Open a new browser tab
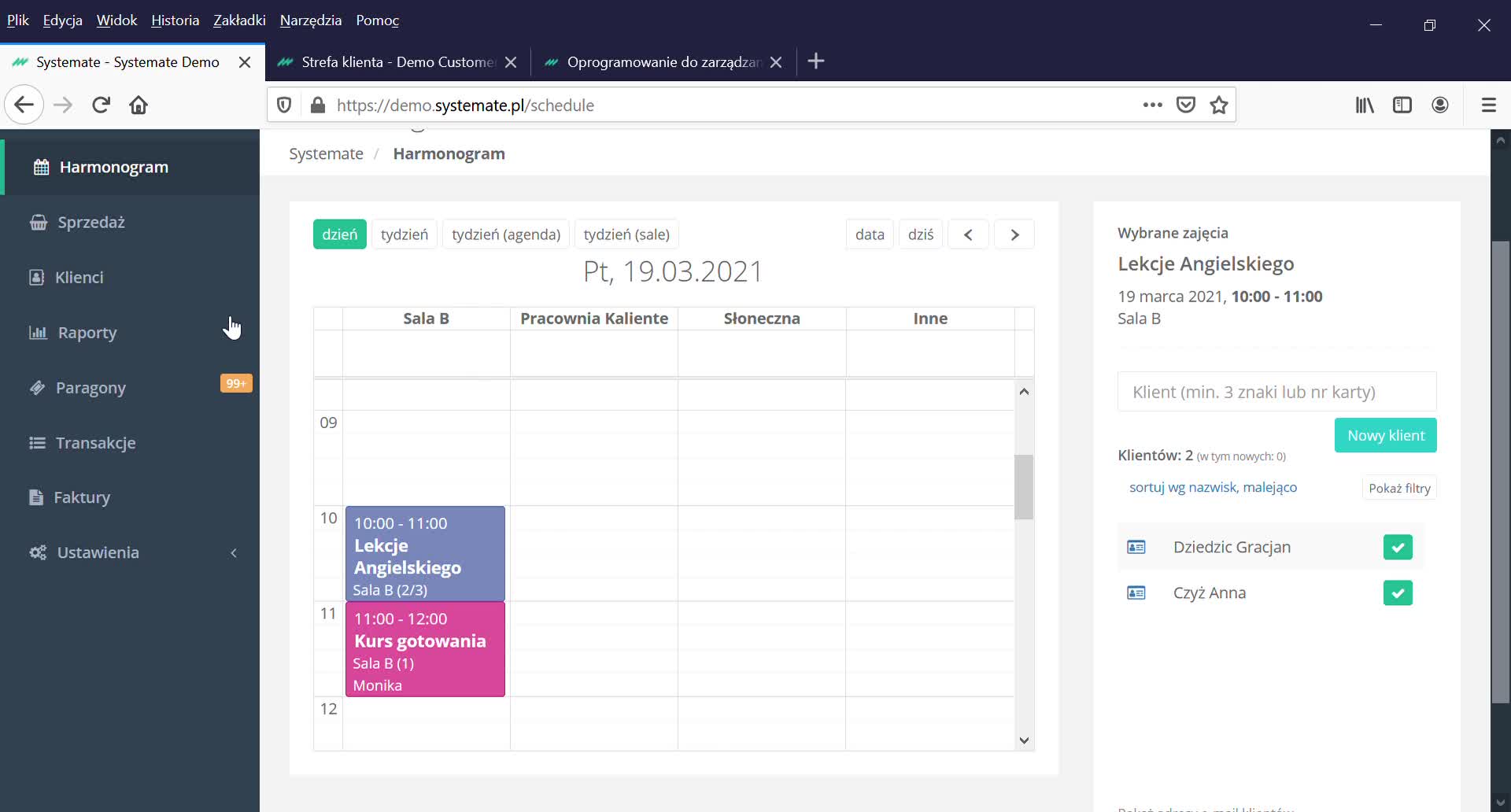 pyautogui.click(x=816, y=61)
